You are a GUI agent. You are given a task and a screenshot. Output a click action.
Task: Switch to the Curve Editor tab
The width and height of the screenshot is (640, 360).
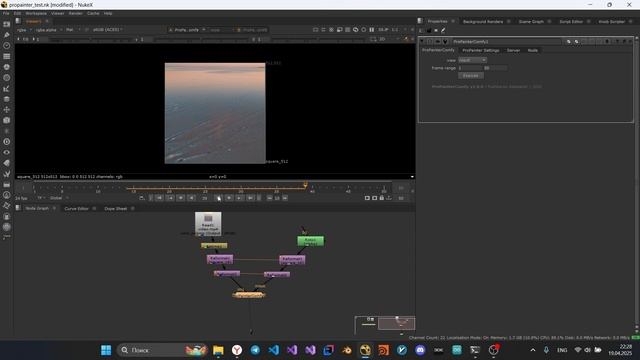pos(76,209)
